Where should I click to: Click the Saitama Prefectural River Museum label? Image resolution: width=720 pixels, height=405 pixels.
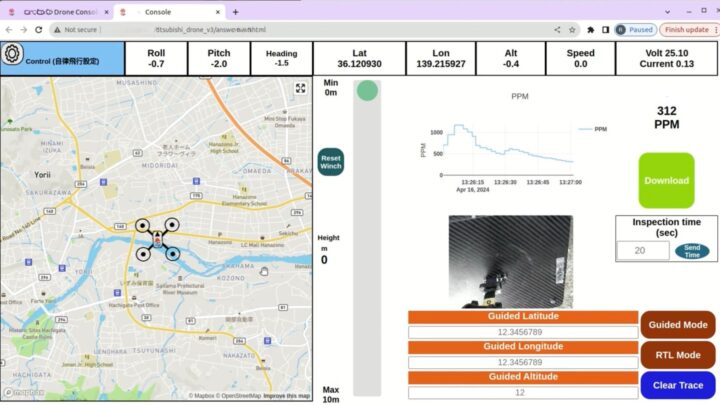180,289
